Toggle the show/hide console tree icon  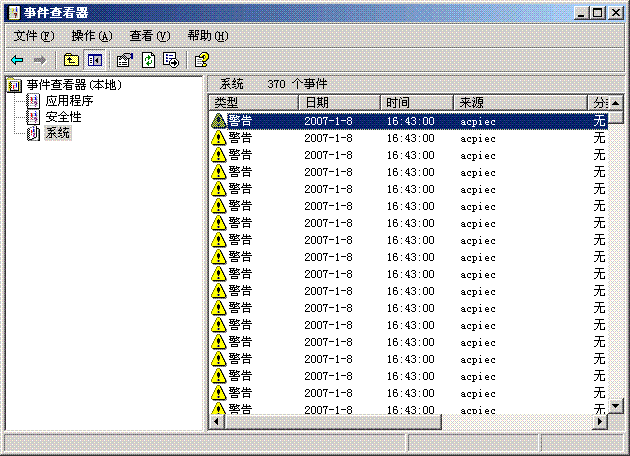coord(94,60)
